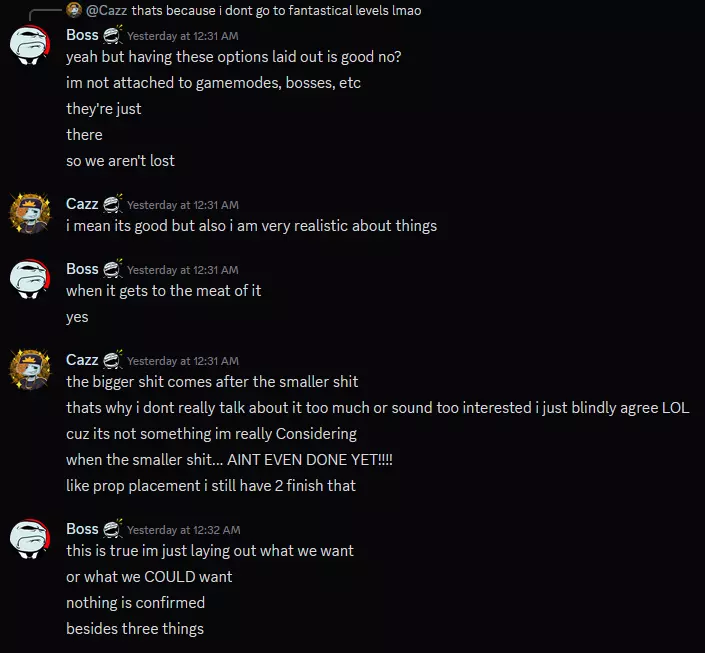
Task: Click the small reply avatar before @Cazz mention
Action: [74, 10]
